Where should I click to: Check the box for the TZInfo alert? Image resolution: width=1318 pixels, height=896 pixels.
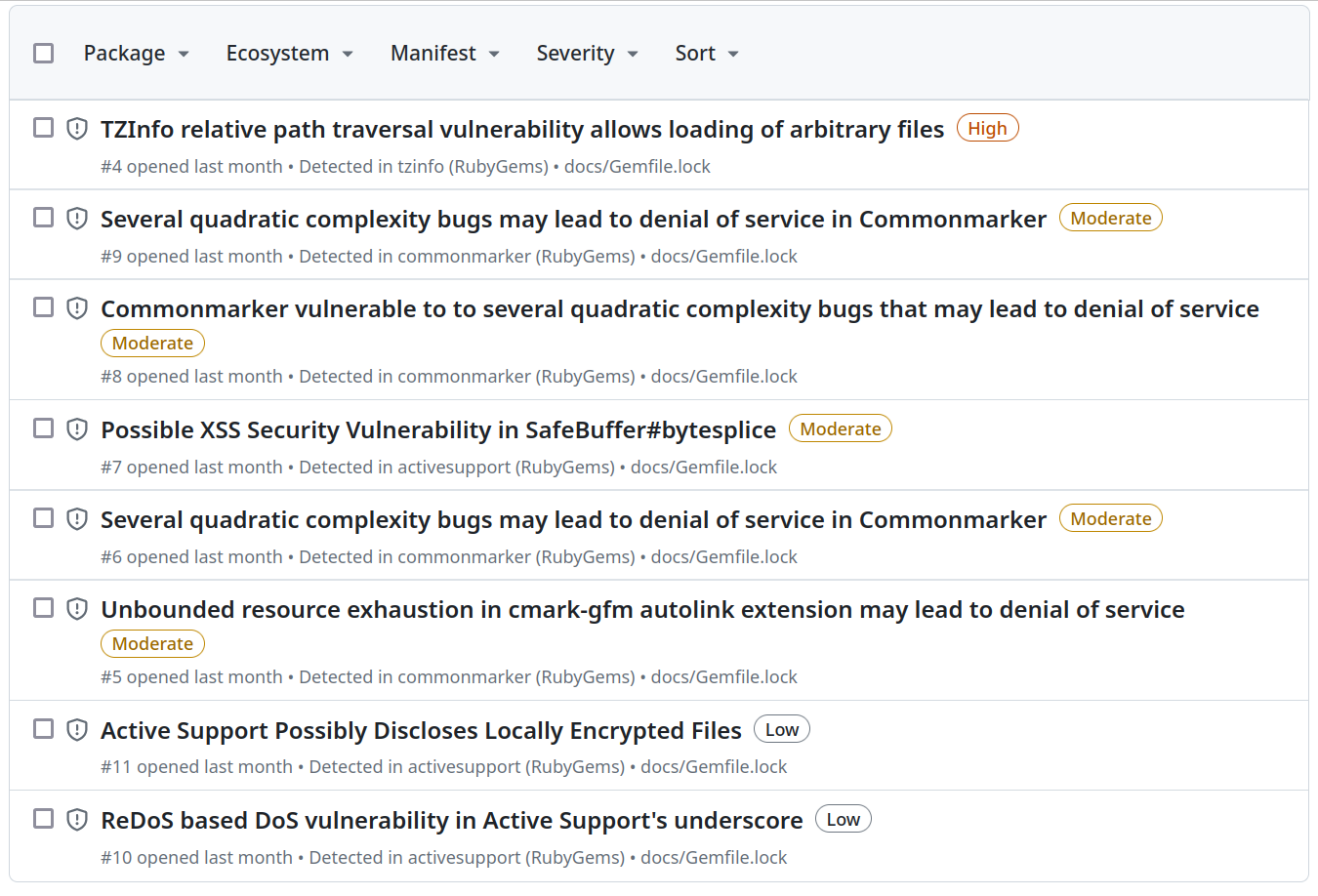pos(43,127)
